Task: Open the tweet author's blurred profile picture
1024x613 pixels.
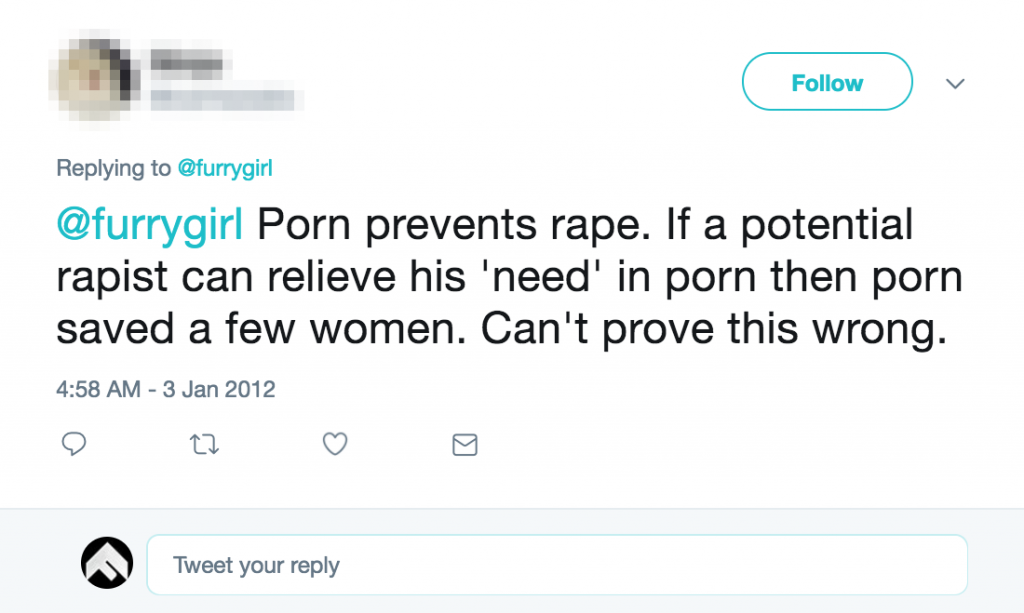Action: 94,78
